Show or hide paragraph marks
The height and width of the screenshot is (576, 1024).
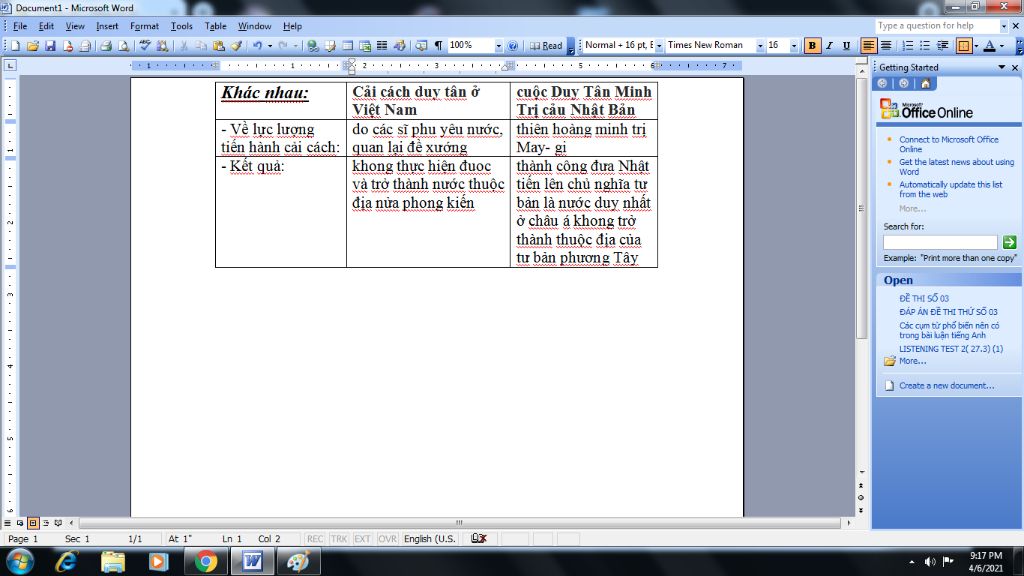[x=438, y=46]
